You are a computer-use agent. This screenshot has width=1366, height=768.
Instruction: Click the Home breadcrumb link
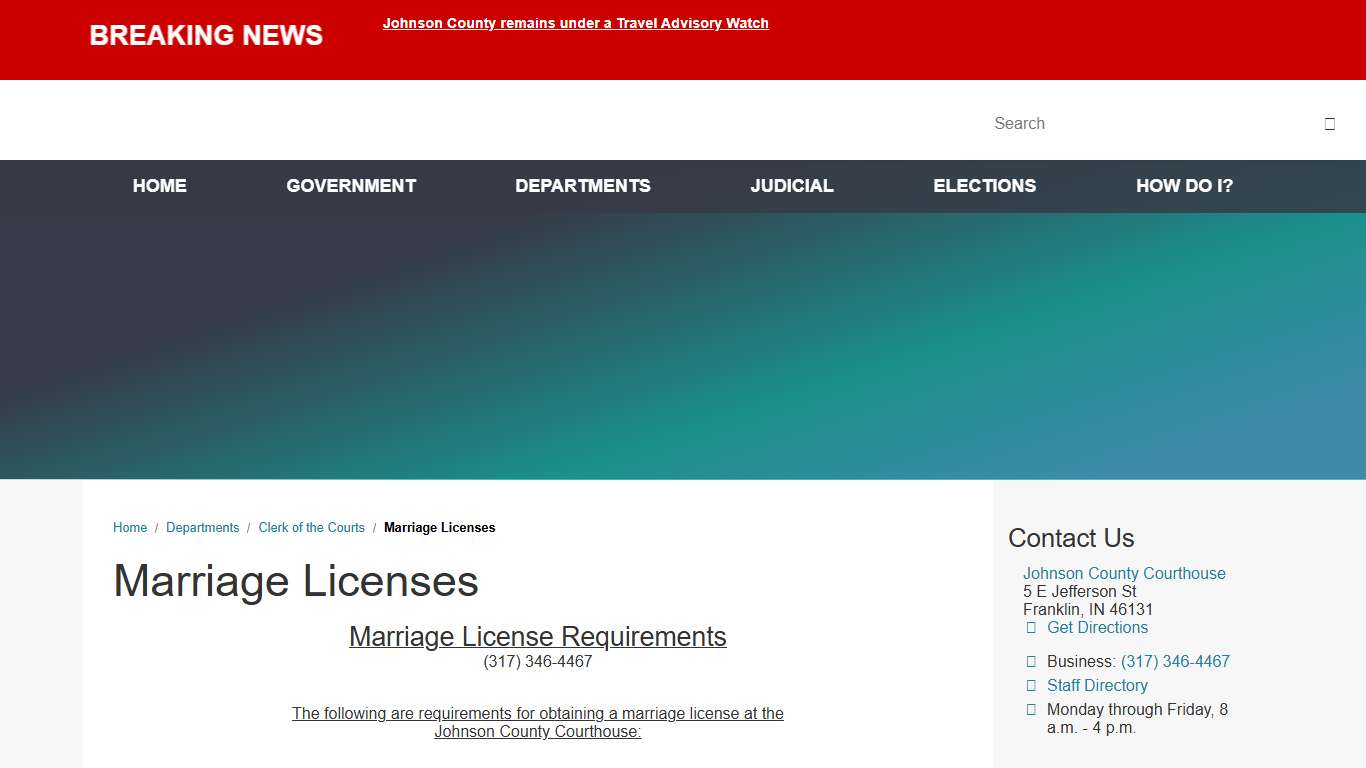pyautogui.click(x=130, y=527)
